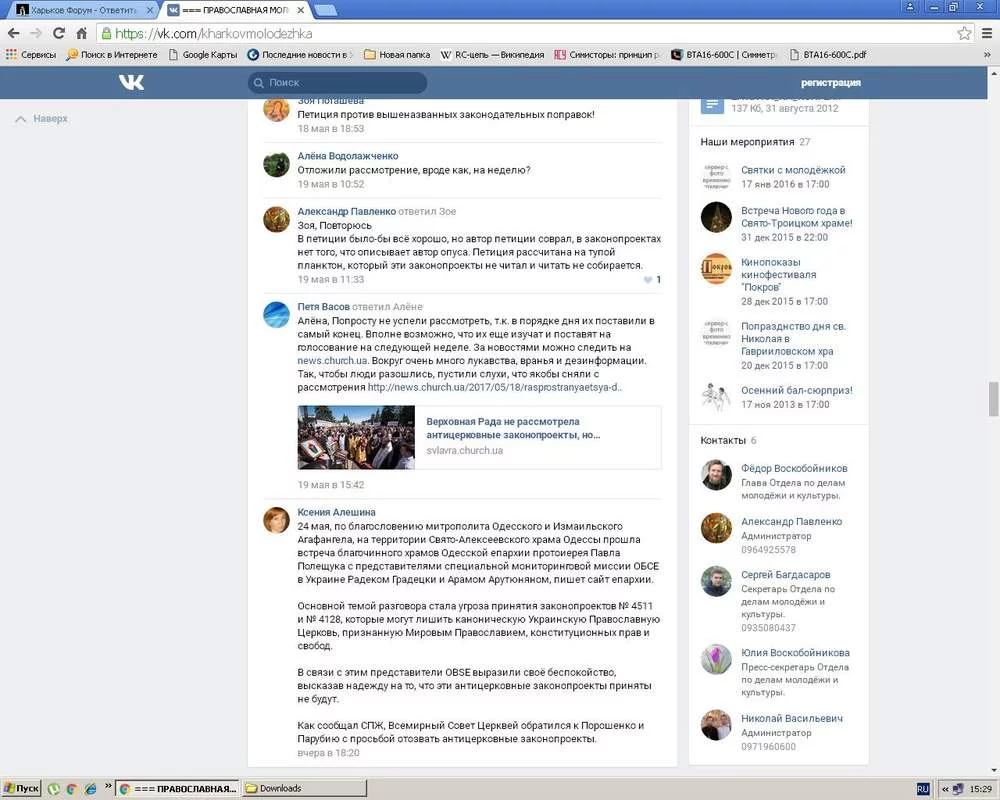Click the Наверх back-to-top button
1000x800 pixels.
pos(41,119)
